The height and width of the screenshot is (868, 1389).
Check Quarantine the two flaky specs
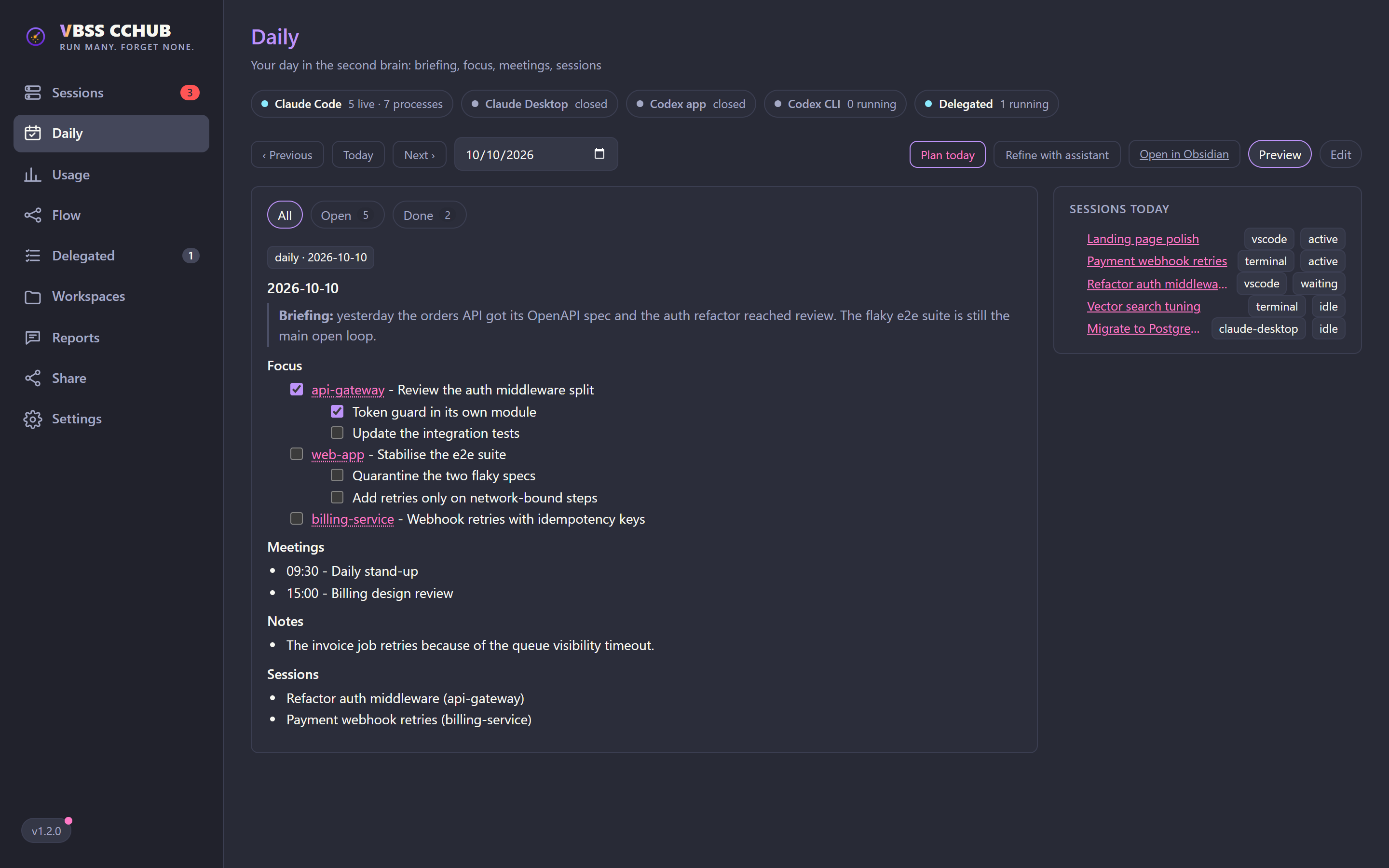(x=337, y=475)
